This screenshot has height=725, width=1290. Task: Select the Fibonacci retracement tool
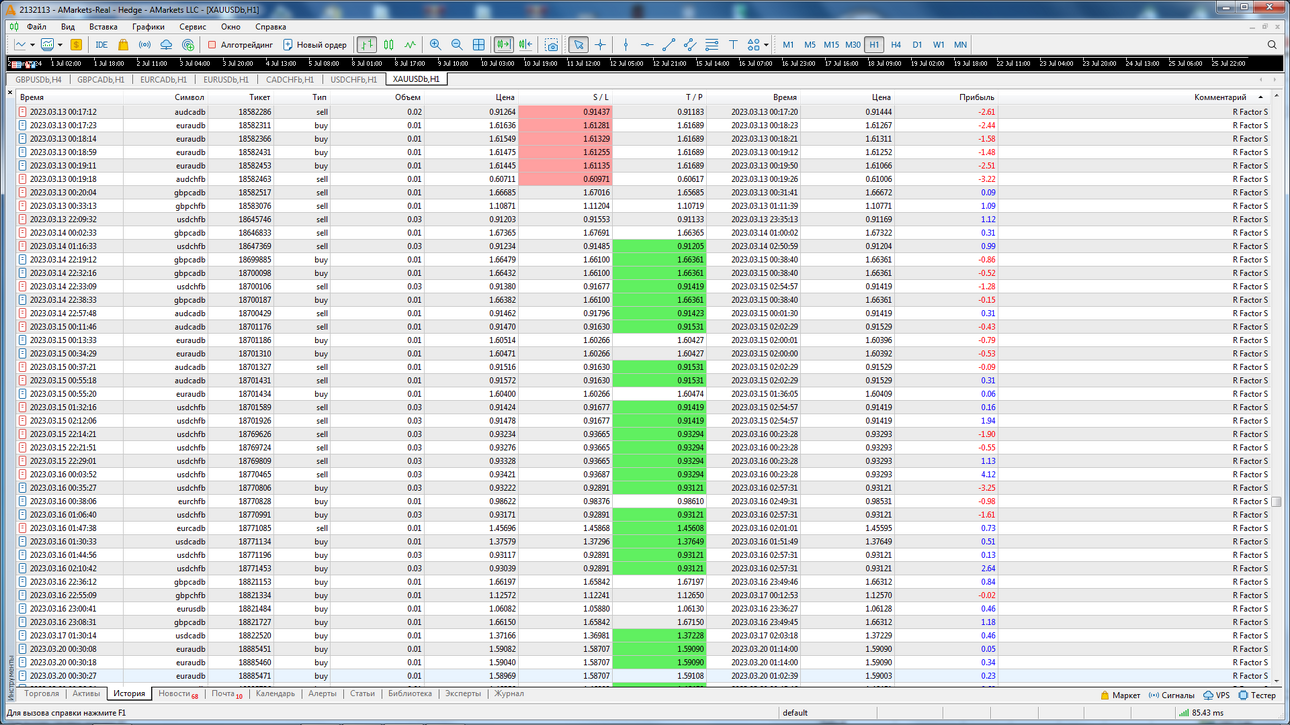pos(712,45)
